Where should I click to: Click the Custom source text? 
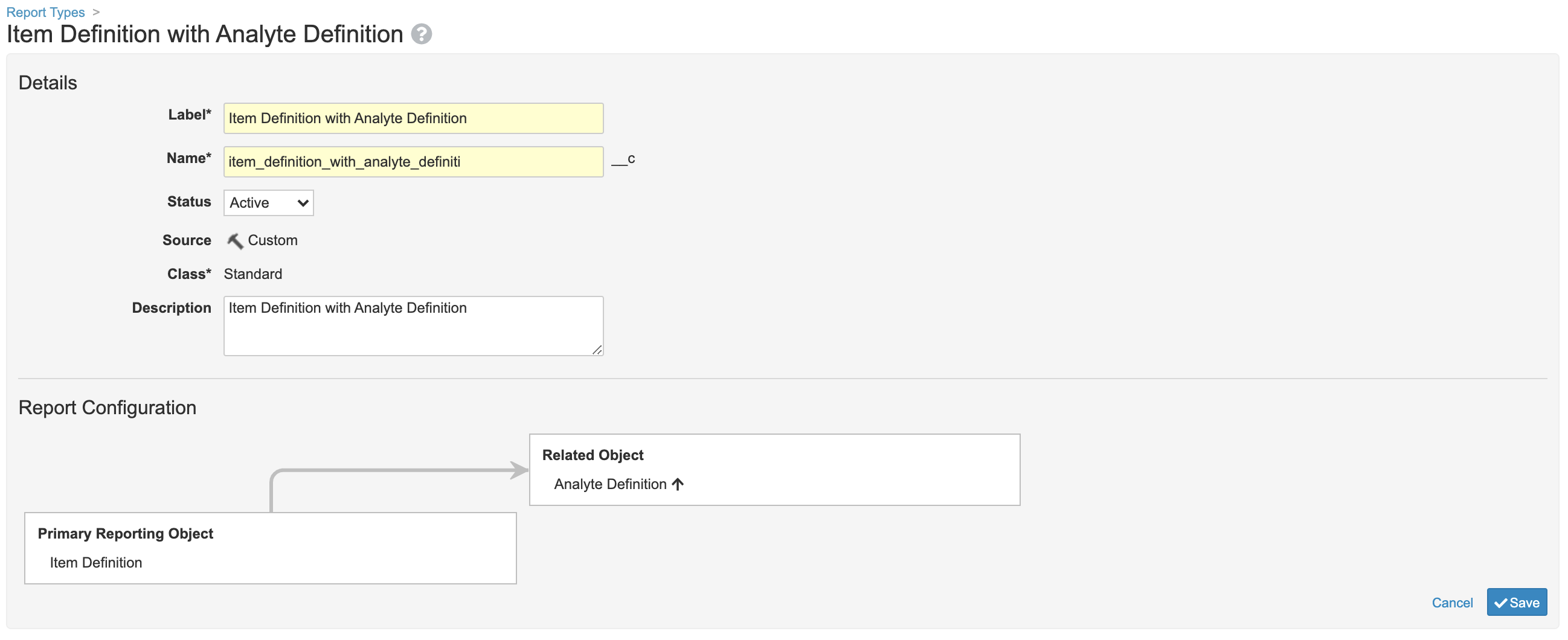(x=272, y=240)
